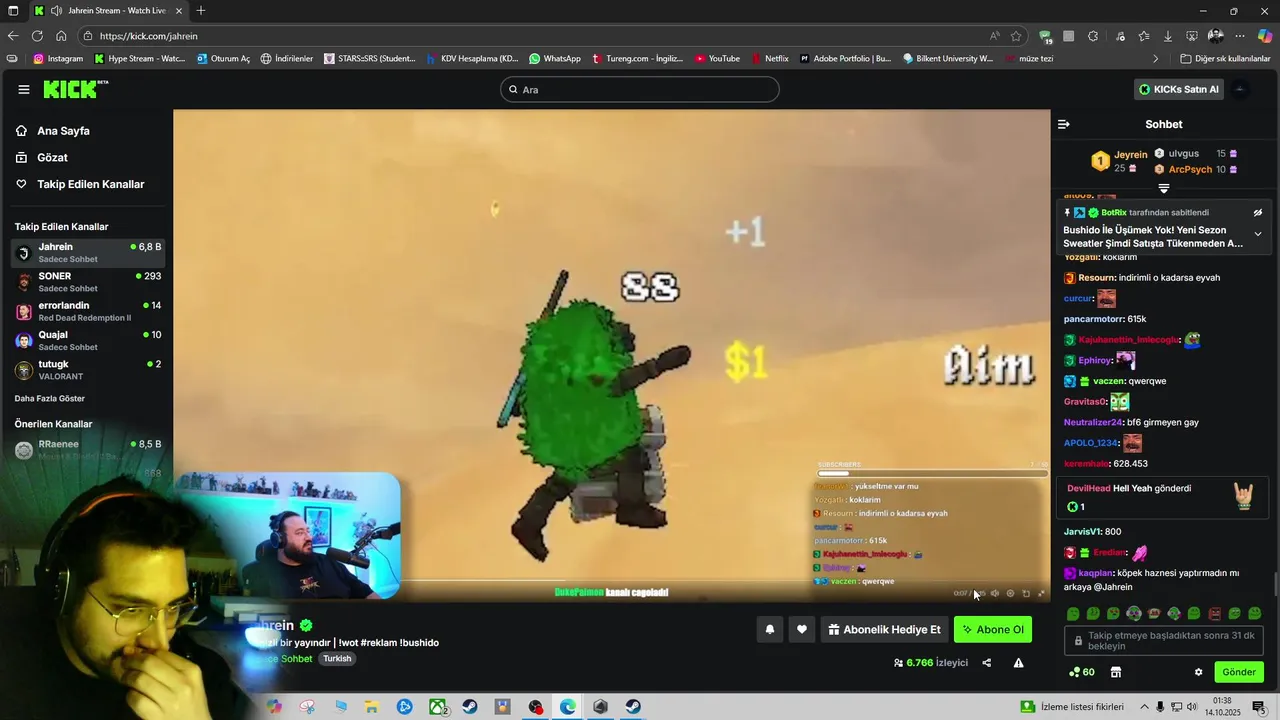Click the Ara search box

(639, 89)
